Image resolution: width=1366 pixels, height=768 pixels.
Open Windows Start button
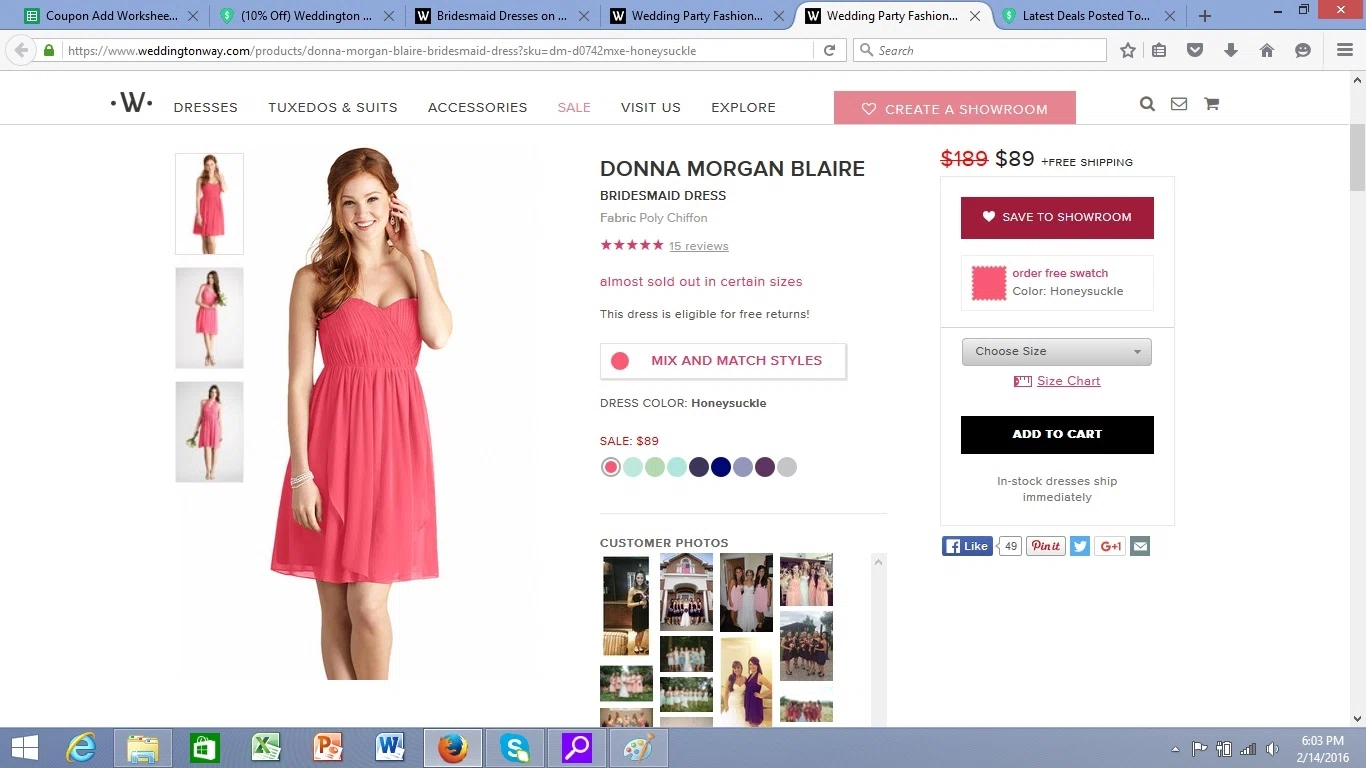pyautogui.click(x=25, y=747)
